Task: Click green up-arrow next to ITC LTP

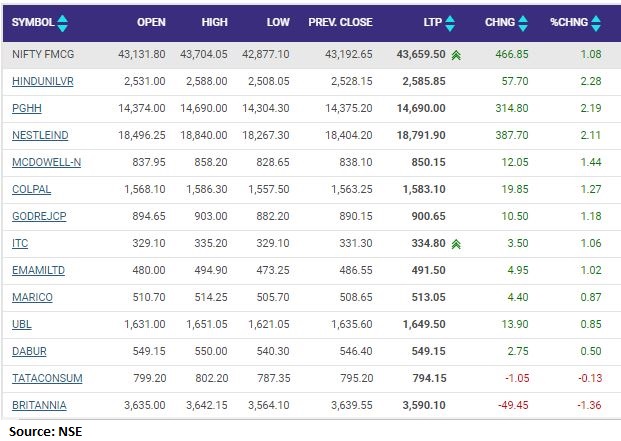Action: point(455,243)
